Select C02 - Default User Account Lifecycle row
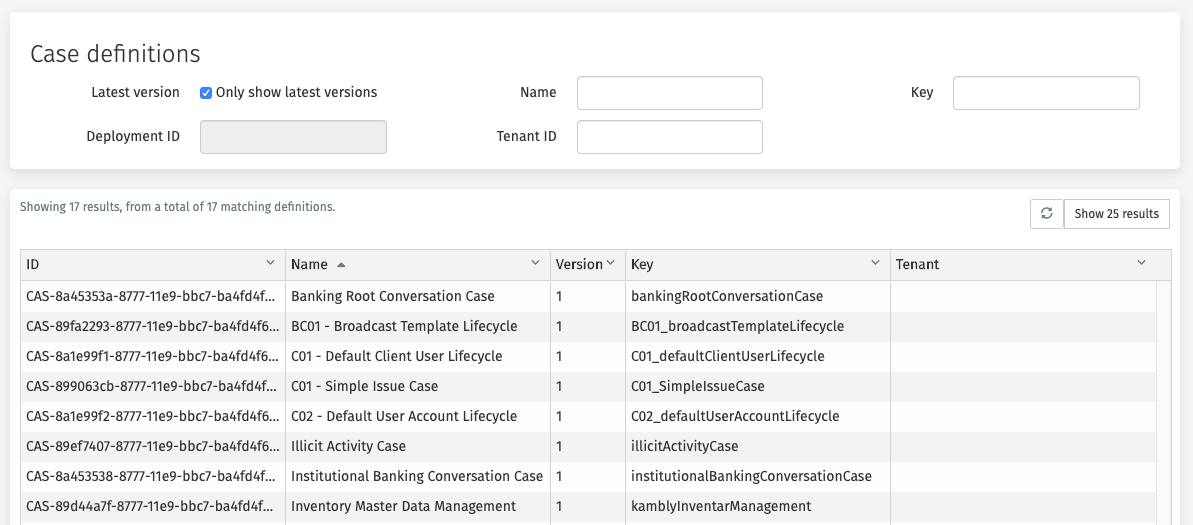This screenshot has width=1193, height=525. 404,416
